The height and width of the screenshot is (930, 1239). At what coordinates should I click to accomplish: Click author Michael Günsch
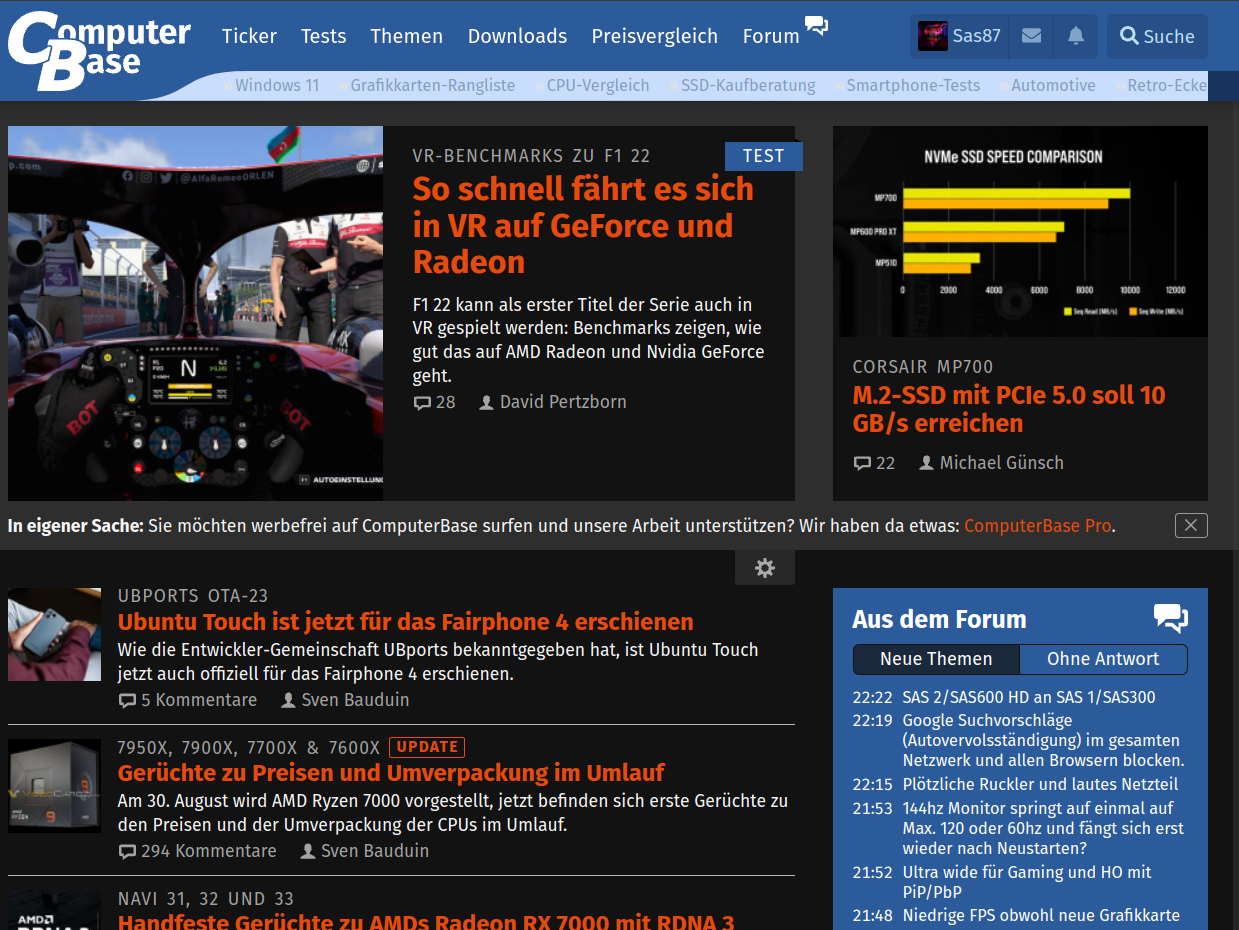(1002, 463)
